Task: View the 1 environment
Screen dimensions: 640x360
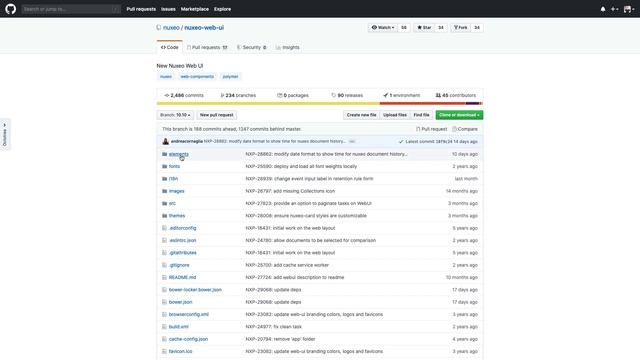Action: tap(402, 95)
